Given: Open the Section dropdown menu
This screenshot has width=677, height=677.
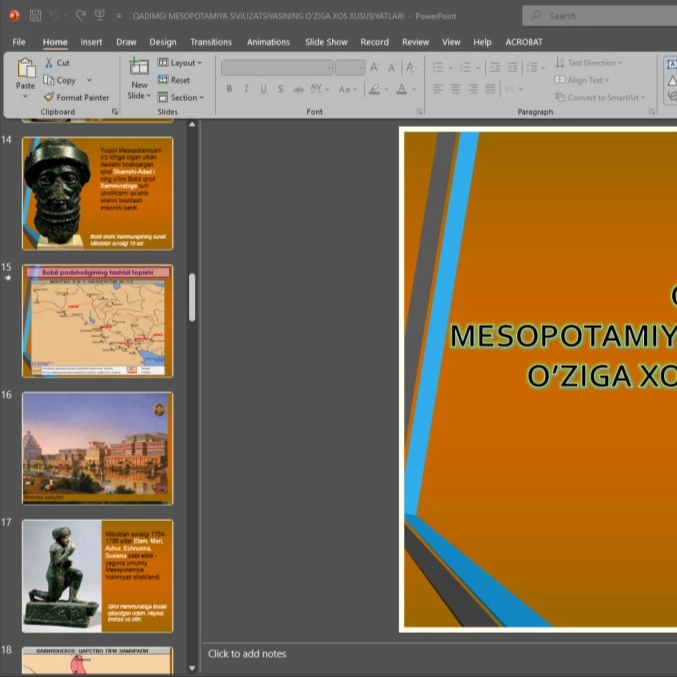Looking at the screenshot, I should [x=181, y=97].
